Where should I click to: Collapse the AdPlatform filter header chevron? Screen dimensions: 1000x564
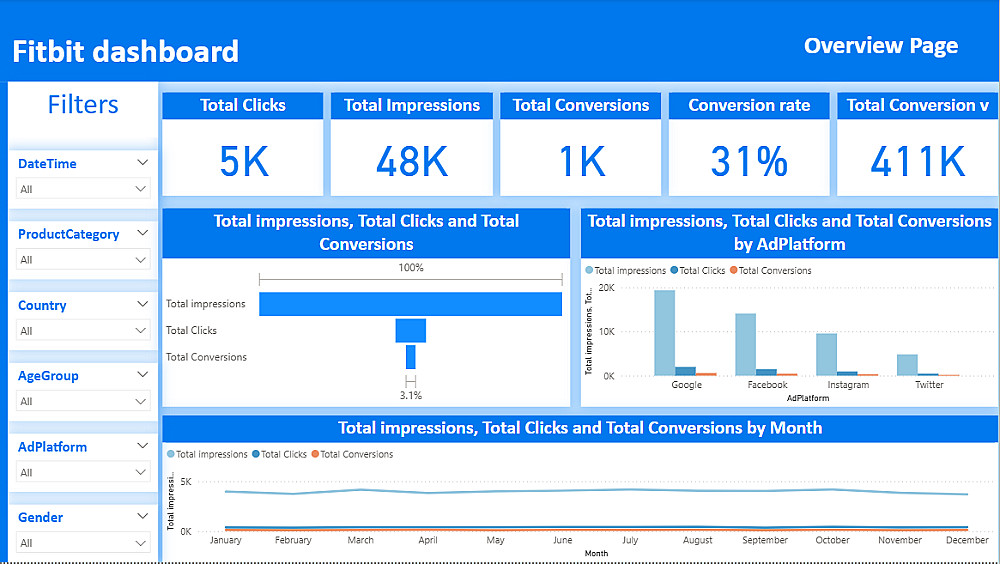coord(142,445)
